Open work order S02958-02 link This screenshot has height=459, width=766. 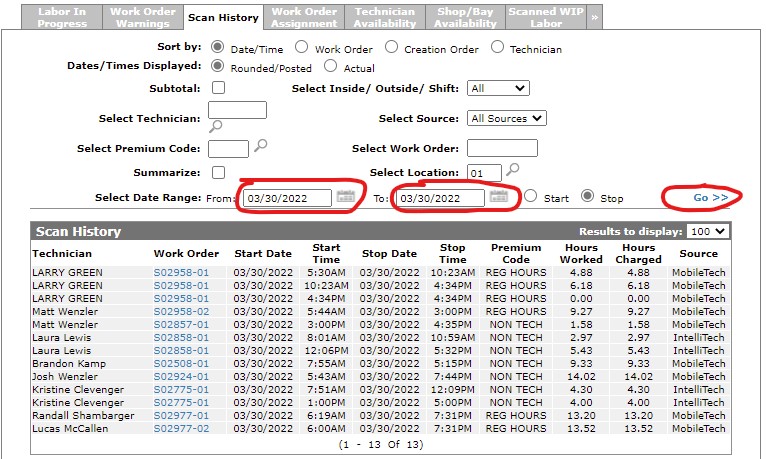[x=181, y=311]
